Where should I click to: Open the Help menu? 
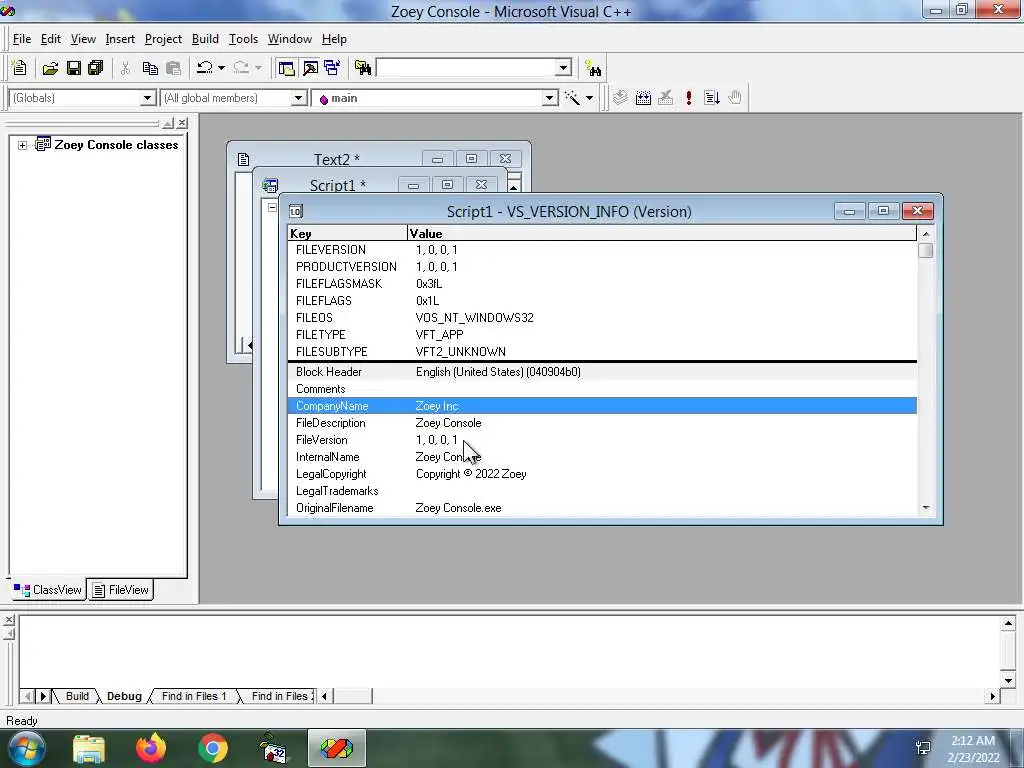(334, 39)
